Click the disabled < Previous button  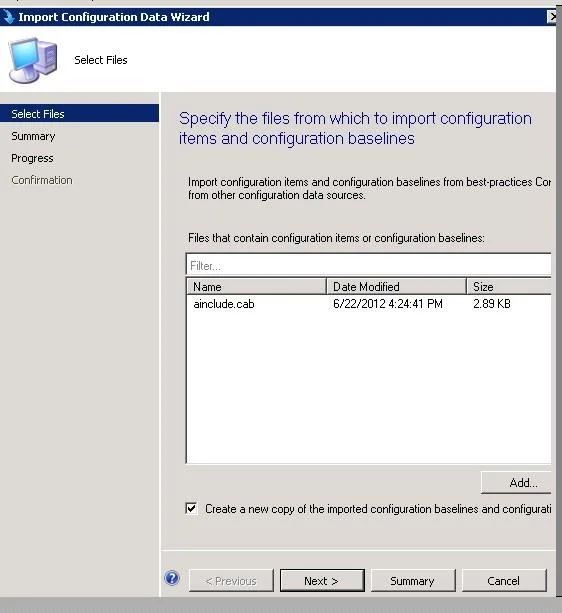click(231, 581)
